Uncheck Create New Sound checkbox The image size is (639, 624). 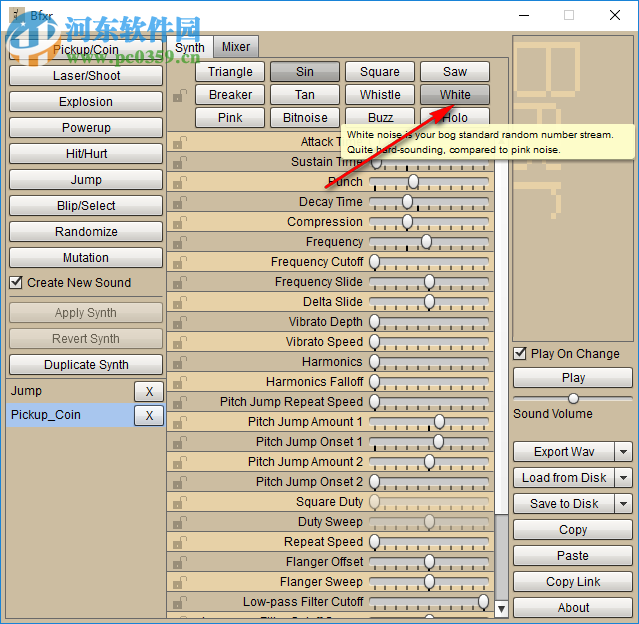pos(16,282)
